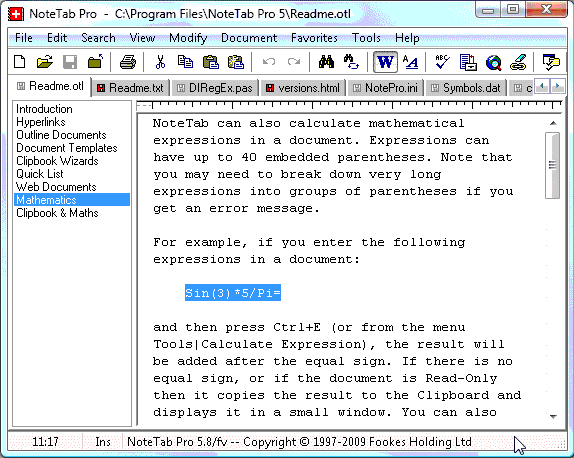This screenshot has height=458, width=574.
Task: Open the Favorites menu
Action: coord(314,38)
